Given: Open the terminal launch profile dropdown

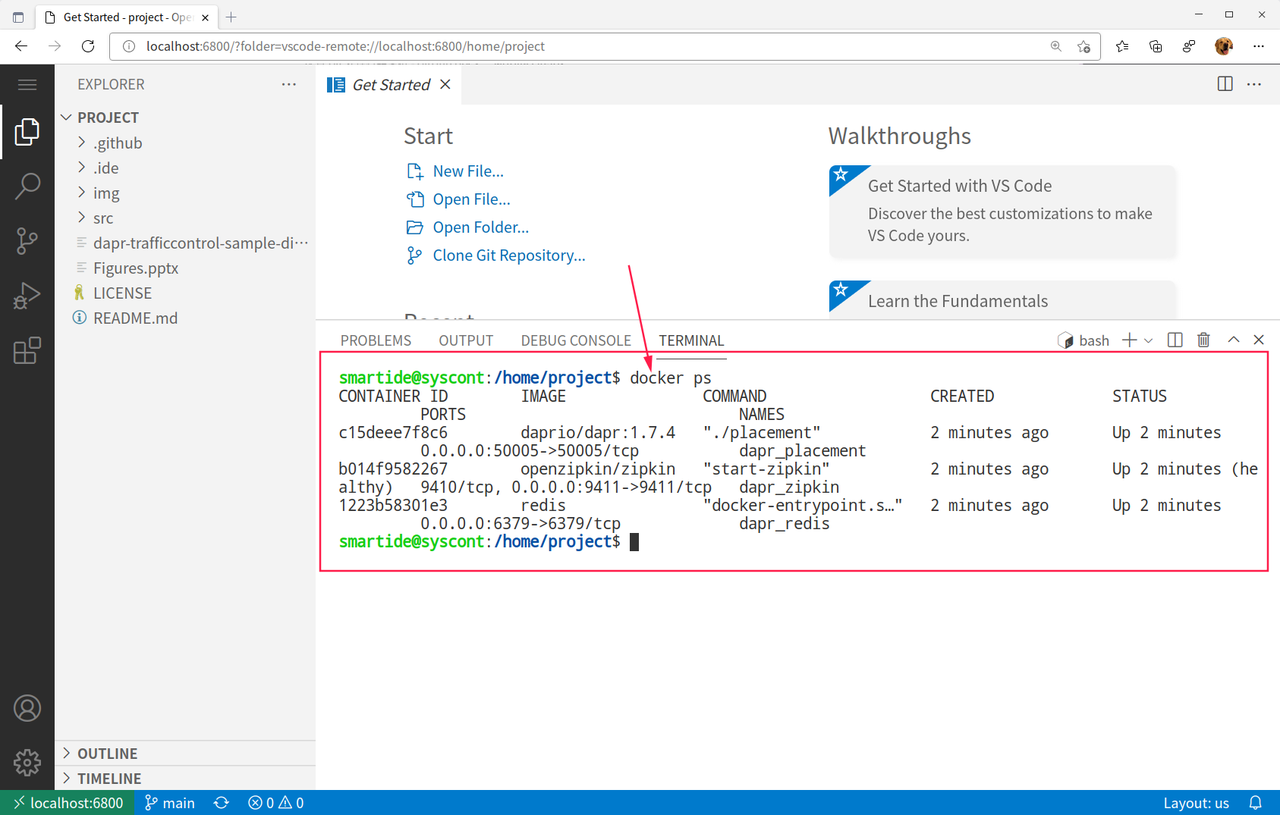Looking at the screenshot, I should [x=1148, y=340].
